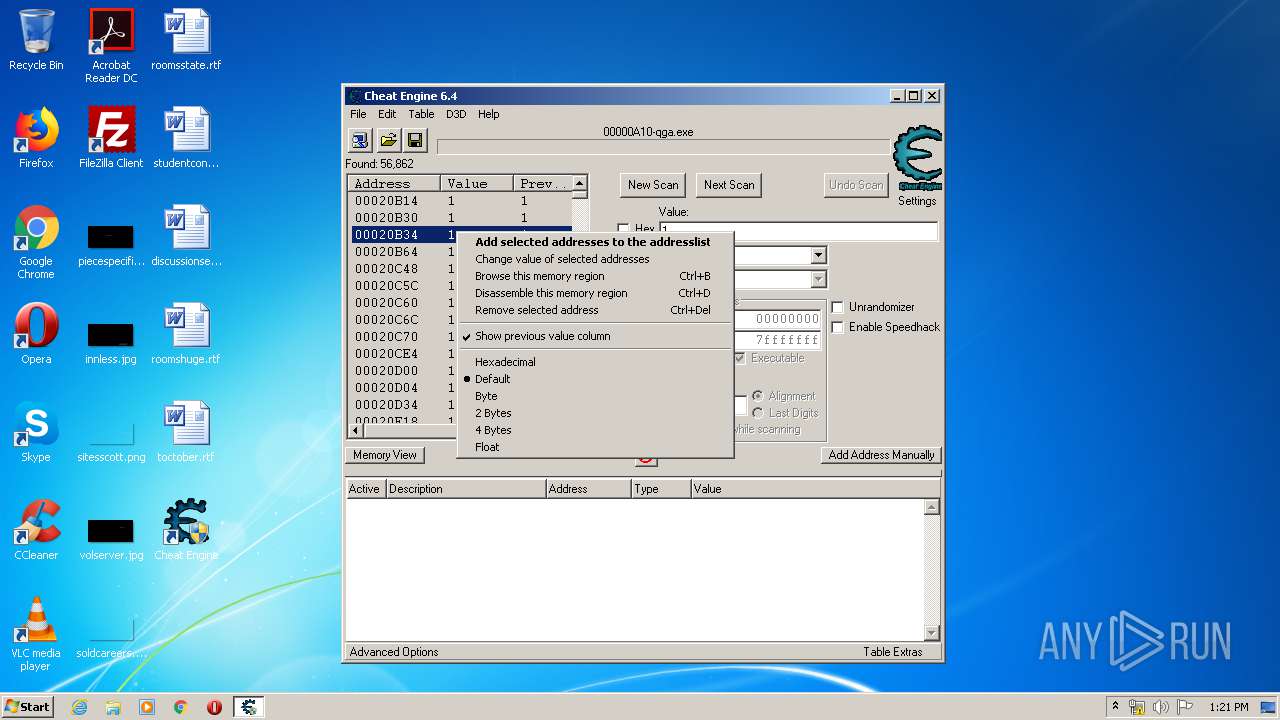Toggle the Executable checkbox

(740, 358)
